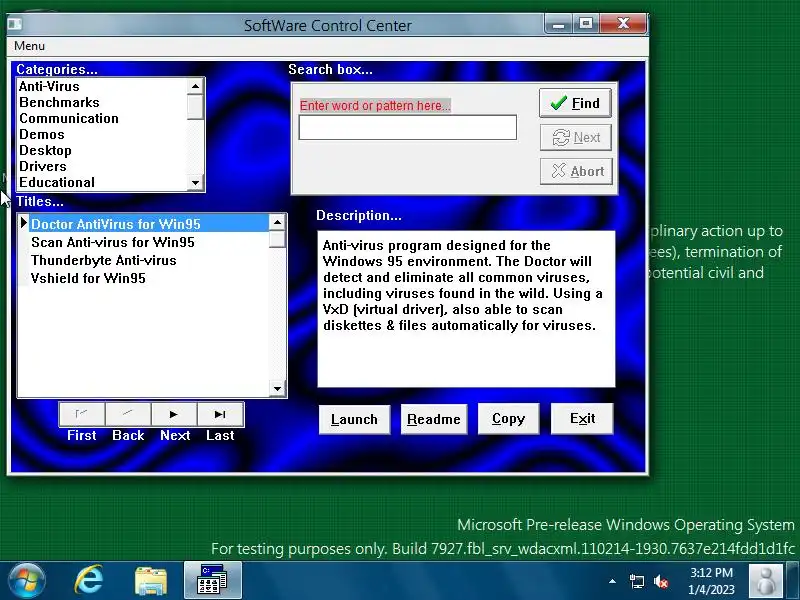Go to Next record arrow button
This screenshot has height=600, width=800.
(x=174, y=414)
